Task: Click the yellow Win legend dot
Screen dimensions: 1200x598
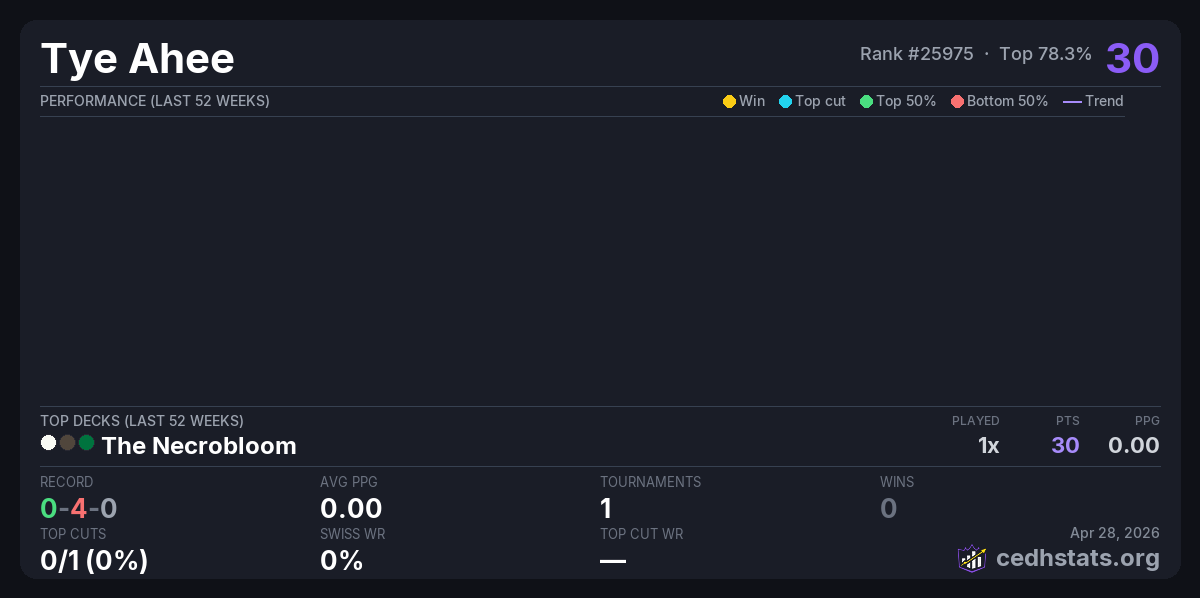Action: click(729, 101)
